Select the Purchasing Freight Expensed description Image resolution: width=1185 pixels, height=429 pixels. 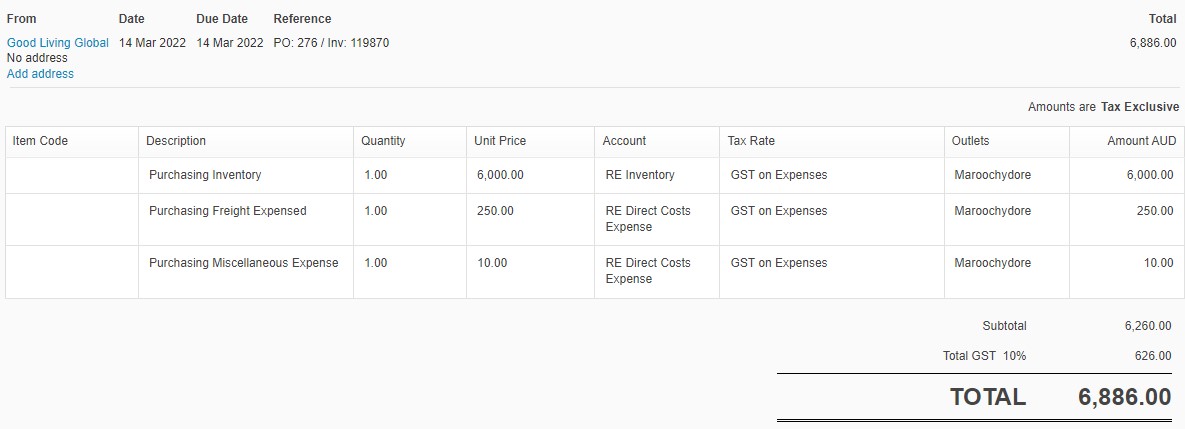click(227, 211)
